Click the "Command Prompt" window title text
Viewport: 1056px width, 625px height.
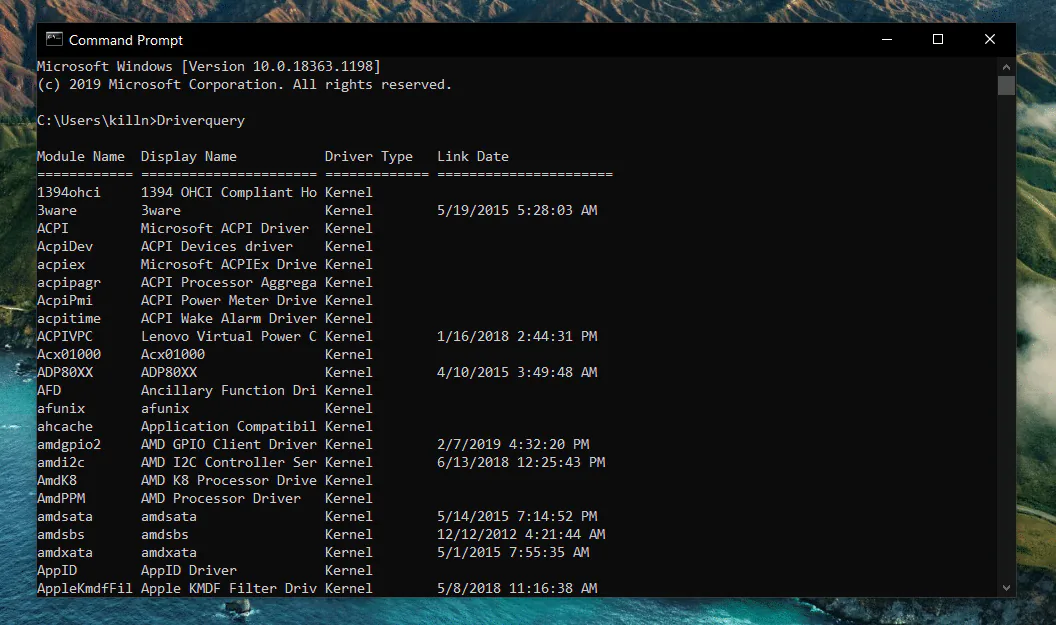coord(126,40)
